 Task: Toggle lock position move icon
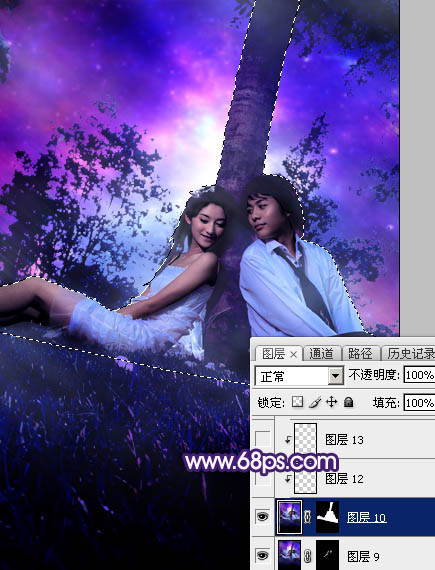(331, 402)
